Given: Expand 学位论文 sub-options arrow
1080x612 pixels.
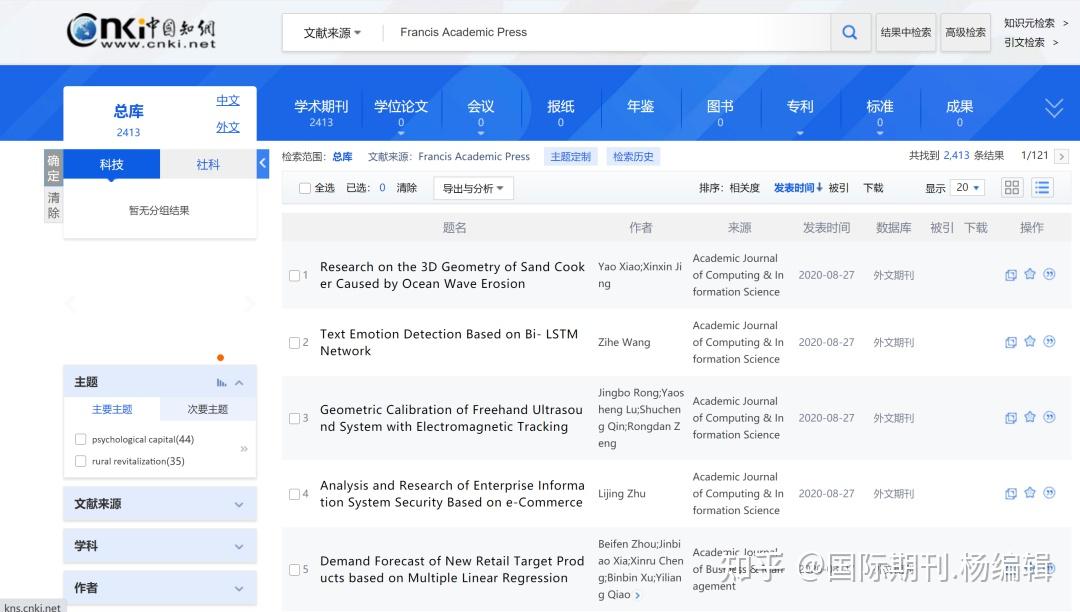Looking at the screenshot, I should click(x=402, y=133).
